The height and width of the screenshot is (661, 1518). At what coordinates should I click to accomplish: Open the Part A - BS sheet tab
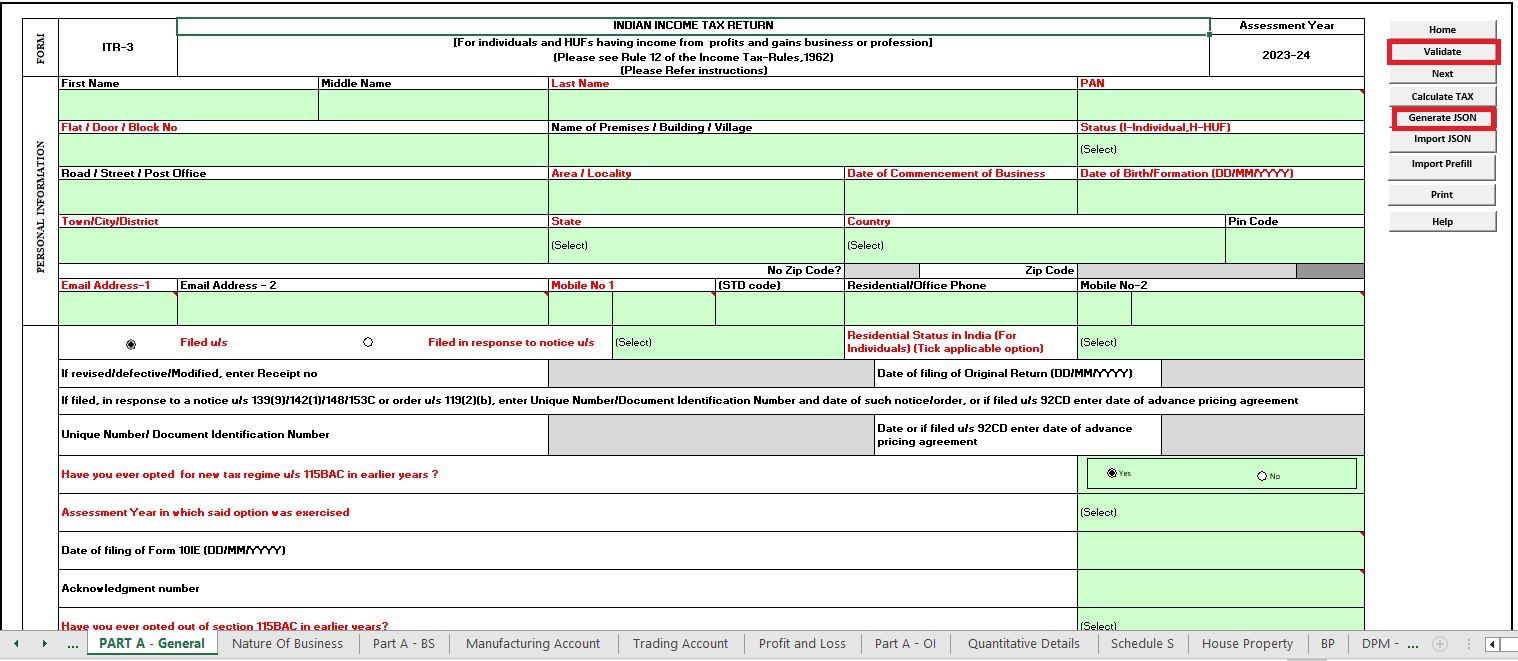pos(404,644)
